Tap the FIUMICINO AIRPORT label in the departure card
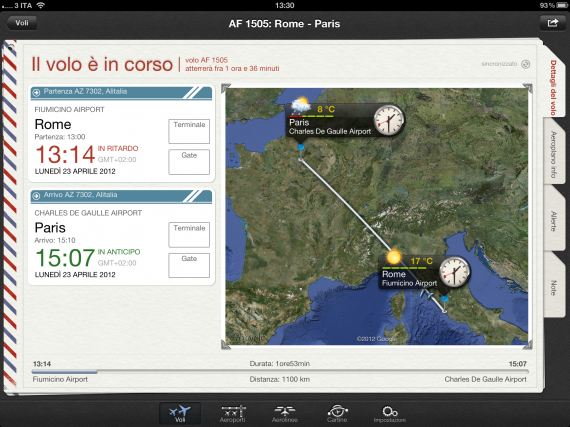570x427 pixels. click(69, 109)
